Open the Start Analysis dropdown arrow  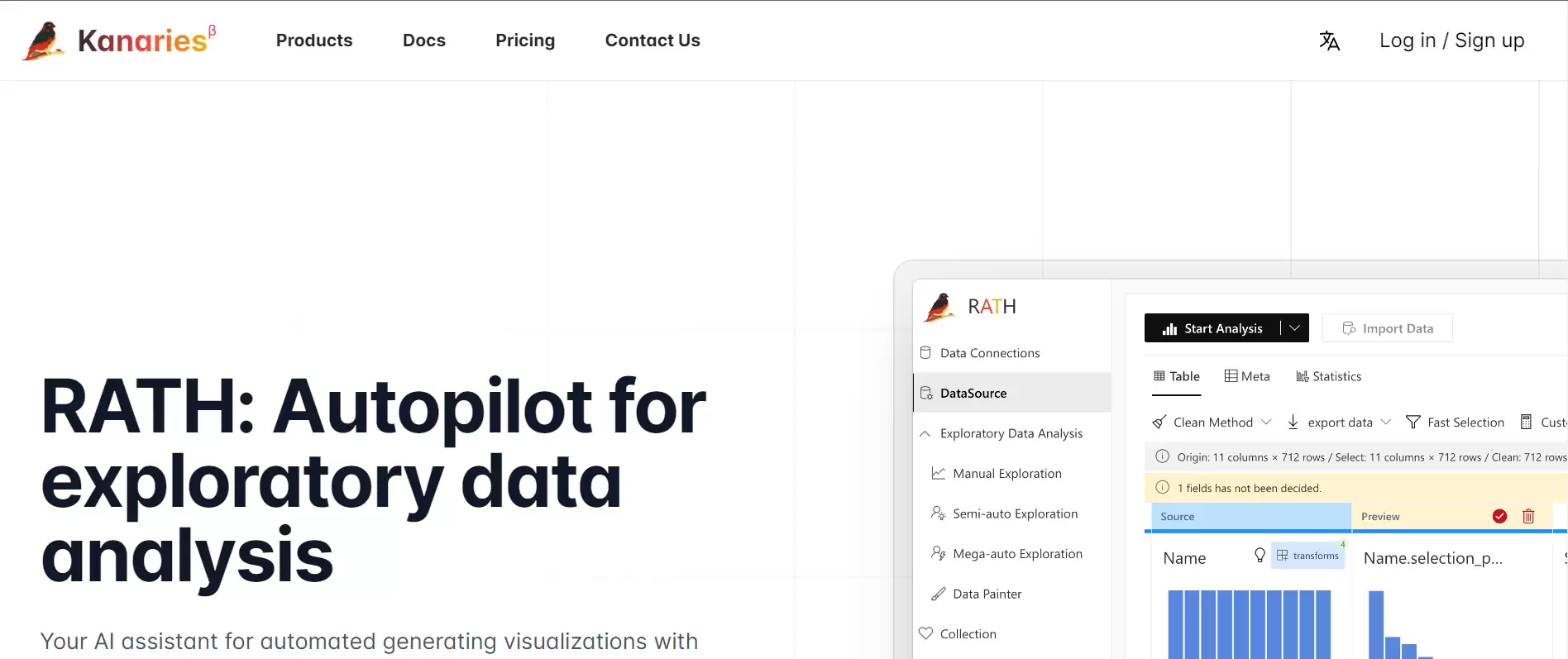click(x=1295, y=328)
